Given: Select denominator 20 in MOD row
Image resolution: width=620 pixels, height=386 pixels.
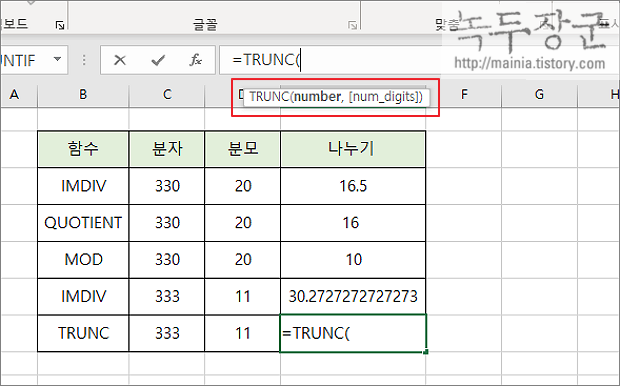Looking at the screenshot, I should click(x=242, y=259).
